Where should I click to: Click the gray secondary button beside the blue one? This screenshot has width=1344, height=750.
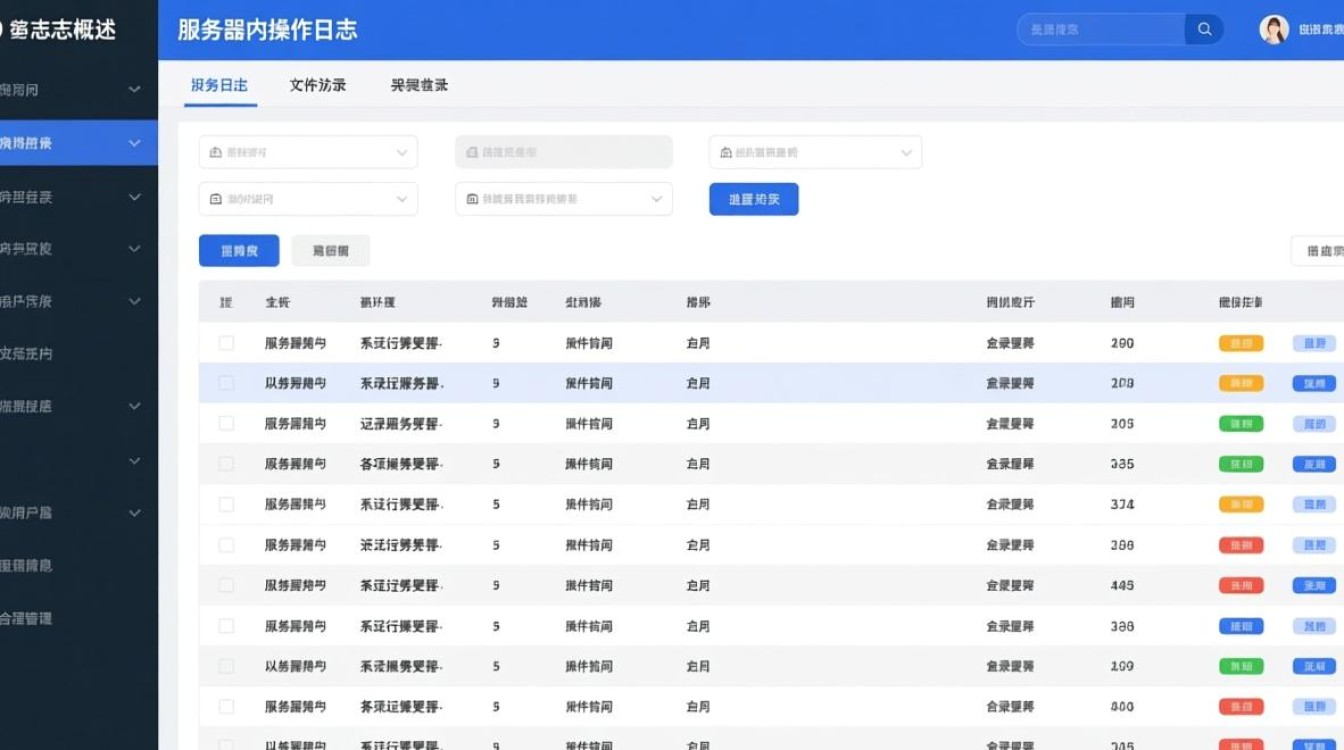click(x=330, y=250)
